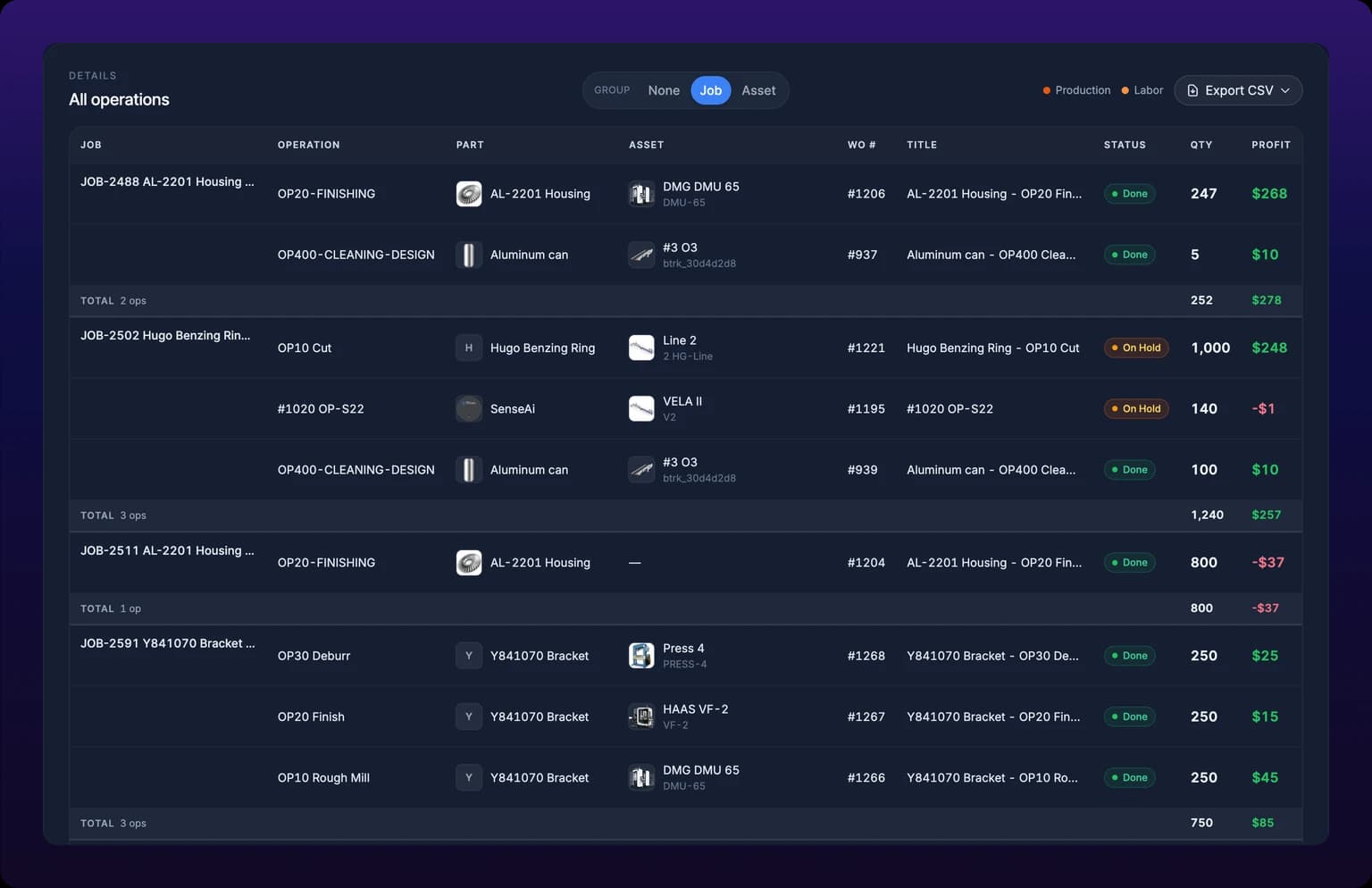Sort by the STATUS column header
Screen dimensions: 1372x888
[x=1125, y=145]
